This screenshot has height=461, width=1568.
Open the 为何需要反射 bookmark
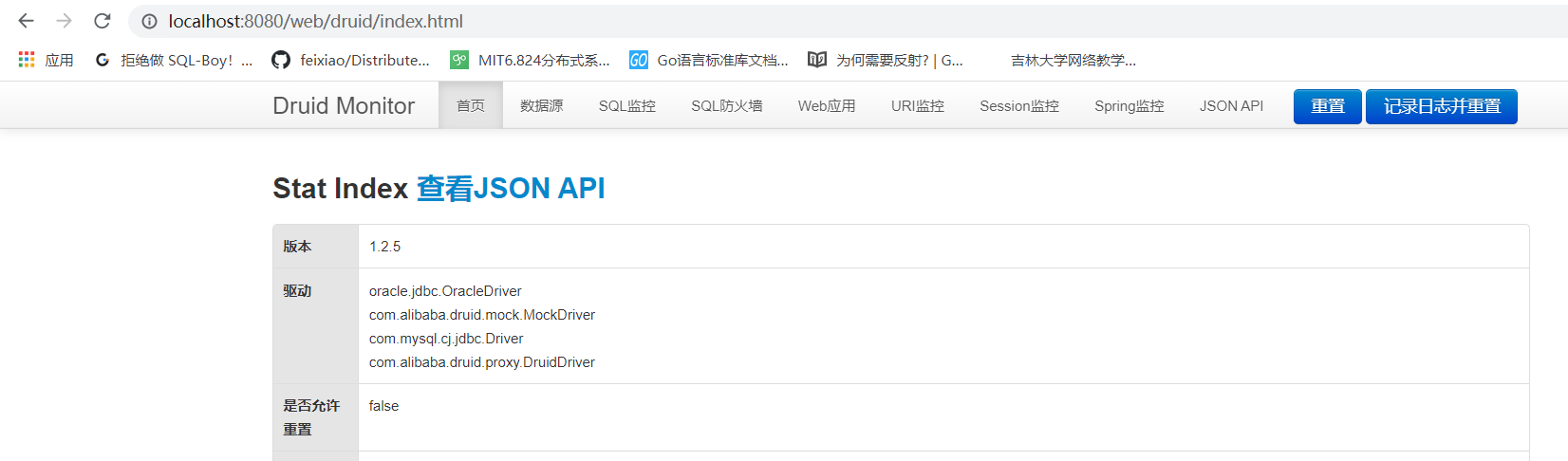click(885, 60)
